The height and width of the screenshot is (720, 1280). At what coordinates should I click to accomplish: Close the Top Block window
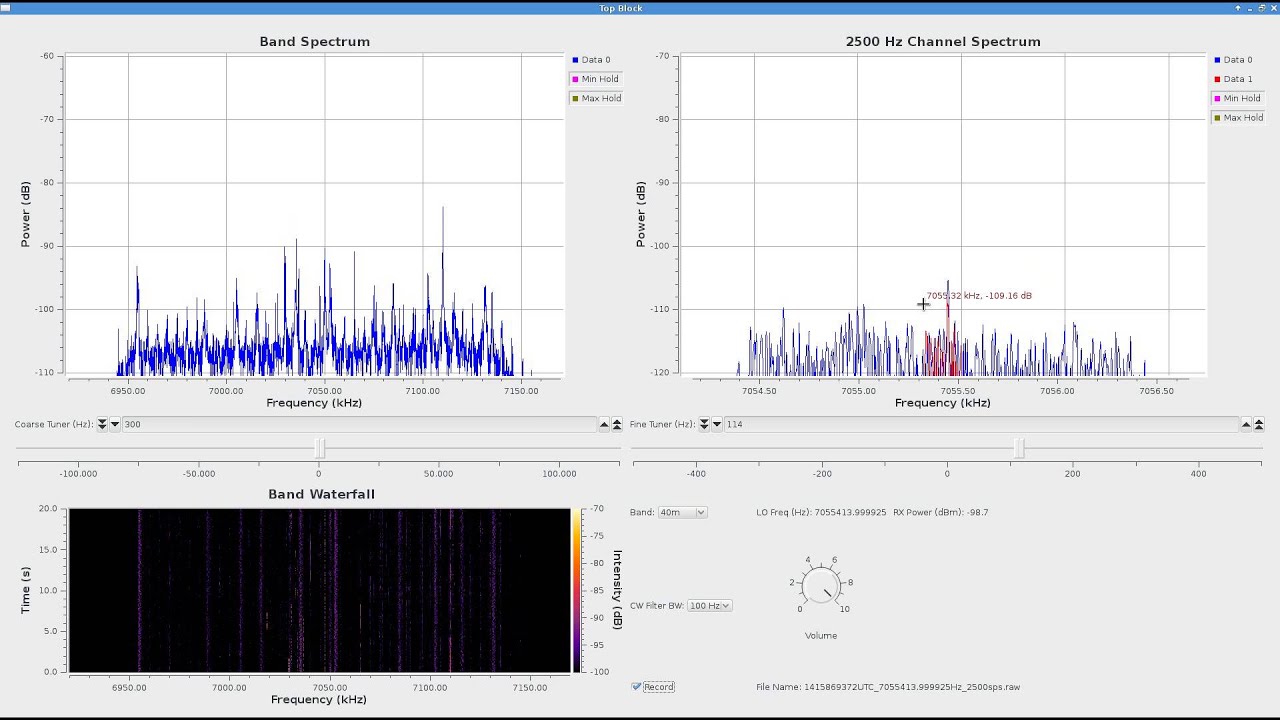point(1273,8)
